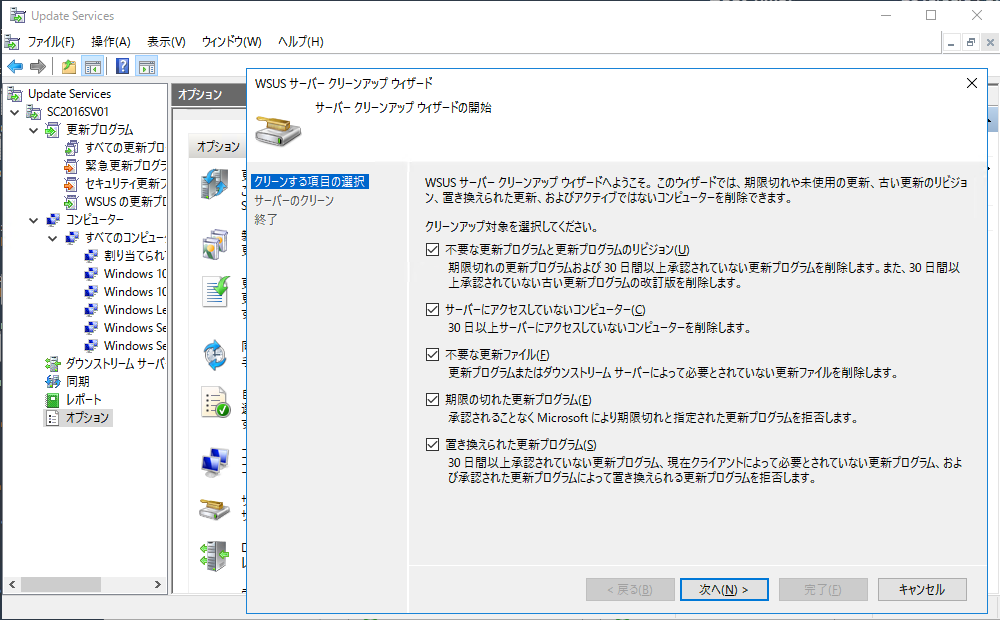The height and width of the screenshot is (620, 1000).
Task: Click the SC2016SV01 server icon
Action: pos(34,112)
